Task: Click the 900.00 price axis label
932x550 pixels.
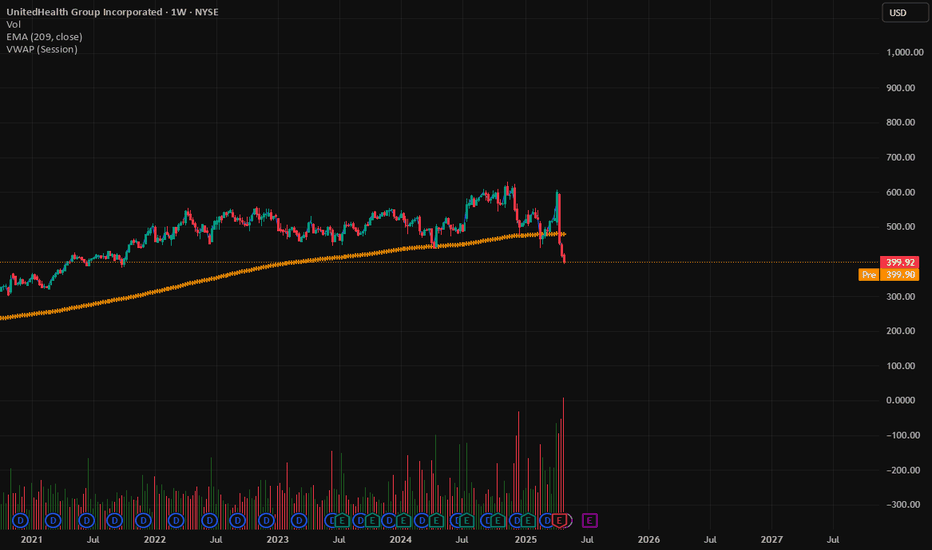Action: tap(900, 87)
